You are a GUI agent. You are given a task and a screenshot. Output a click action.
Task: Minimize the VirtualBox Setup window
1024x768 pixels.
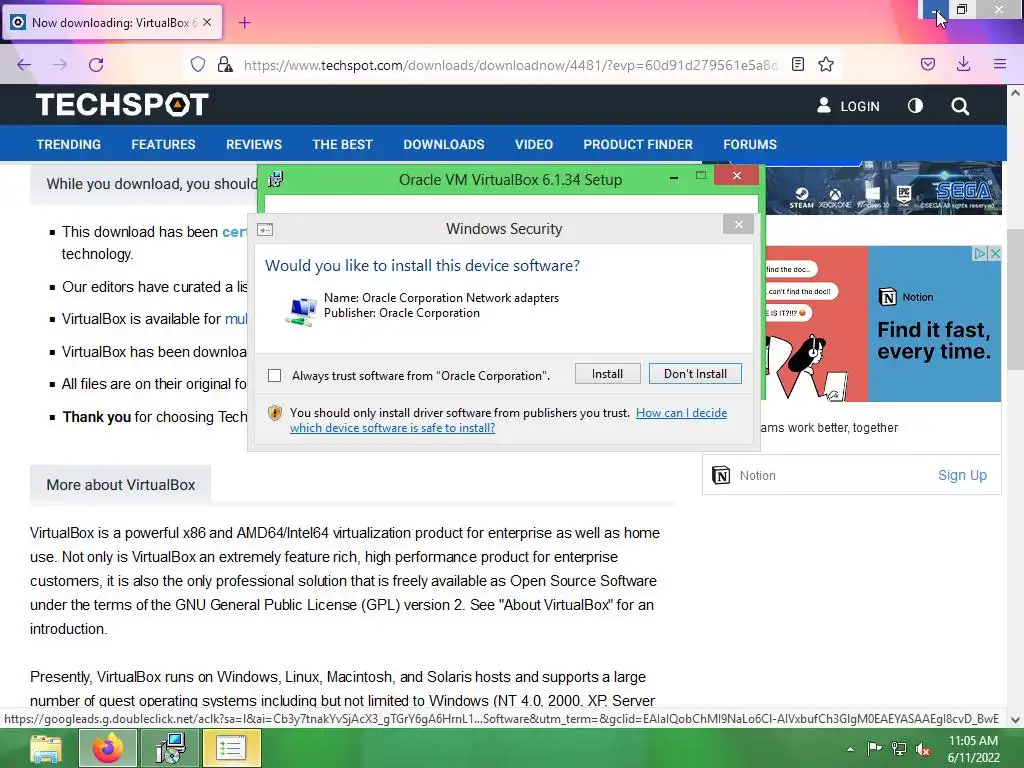pos(673,176)
